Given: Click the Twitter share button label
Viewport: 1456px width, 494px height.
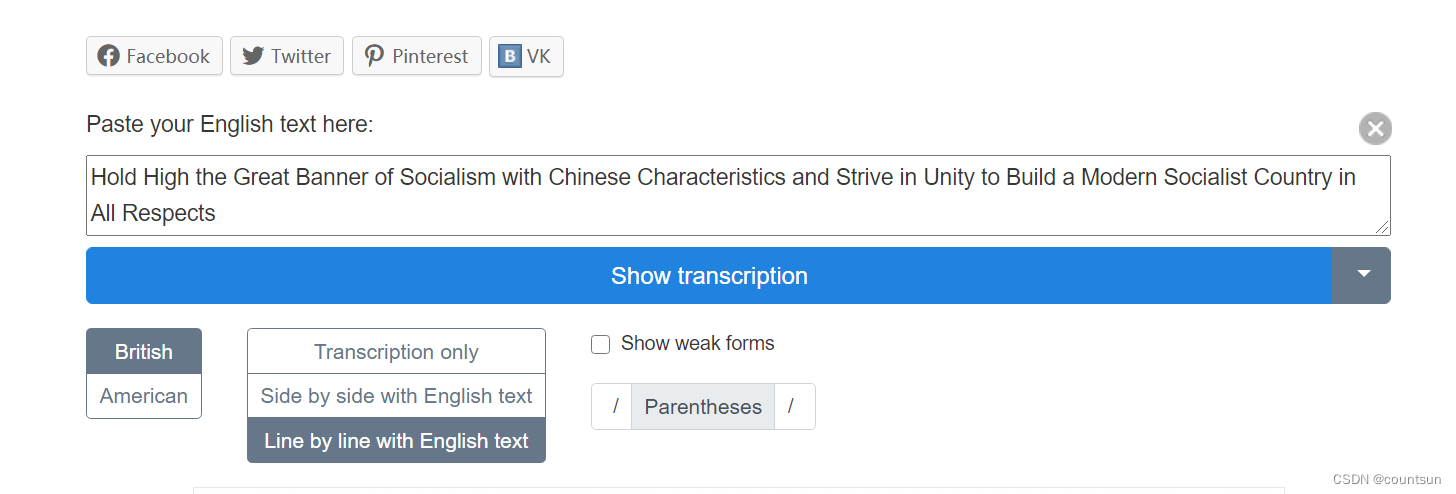Looking at the screenshot, I should tap(301, 57).
